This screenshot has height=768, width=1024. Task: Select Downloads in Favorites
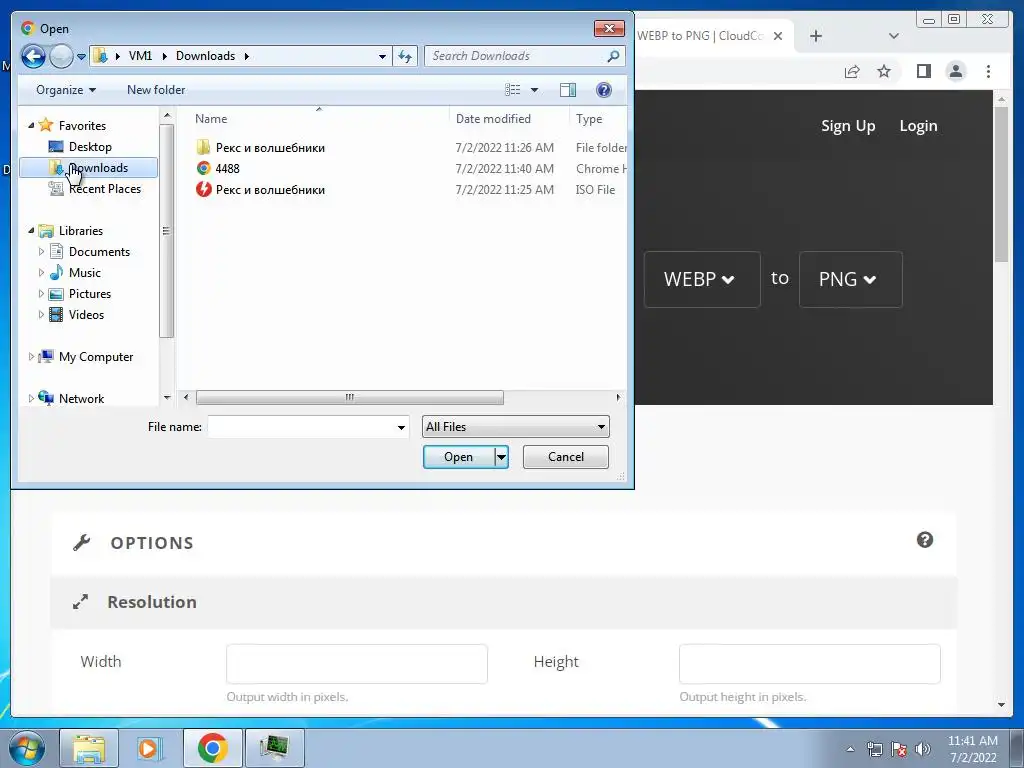pyautogui.click(x=89, y=168)
